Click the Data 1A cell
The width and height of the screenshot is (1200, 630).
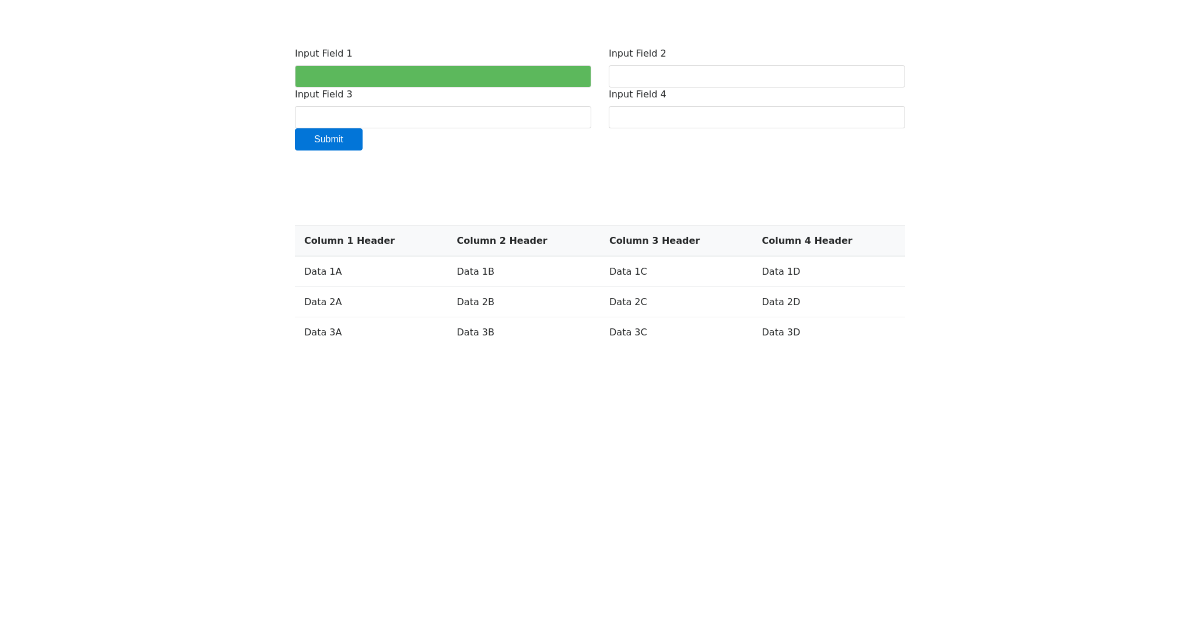[x=323, y=272]
